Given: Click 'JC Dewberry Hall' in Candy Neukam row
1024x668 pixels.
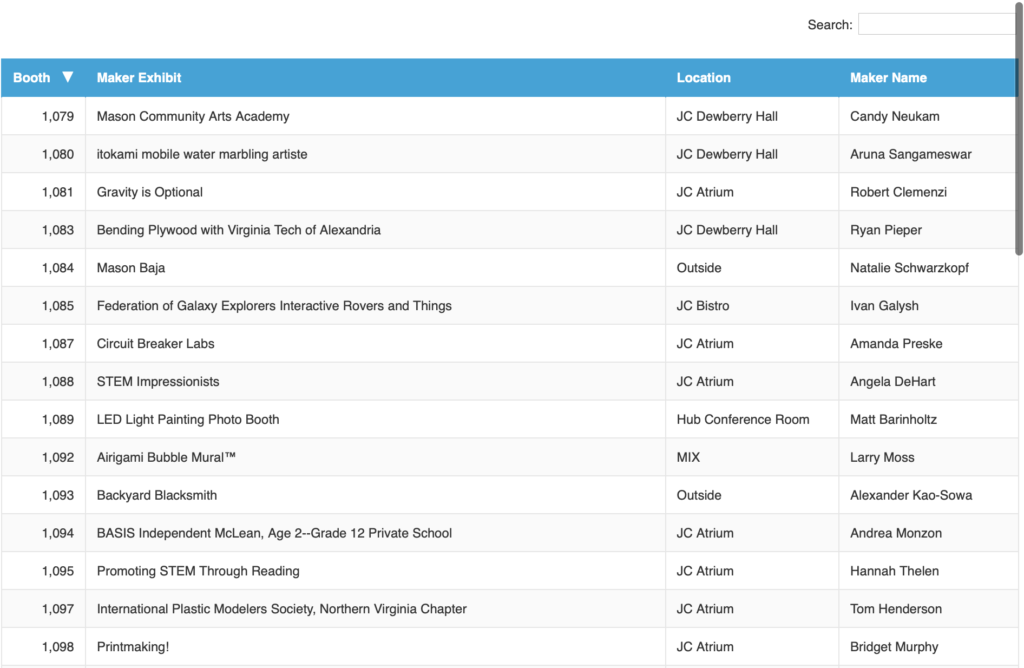Looking at the screenshot, I should [x=727, y=116].
